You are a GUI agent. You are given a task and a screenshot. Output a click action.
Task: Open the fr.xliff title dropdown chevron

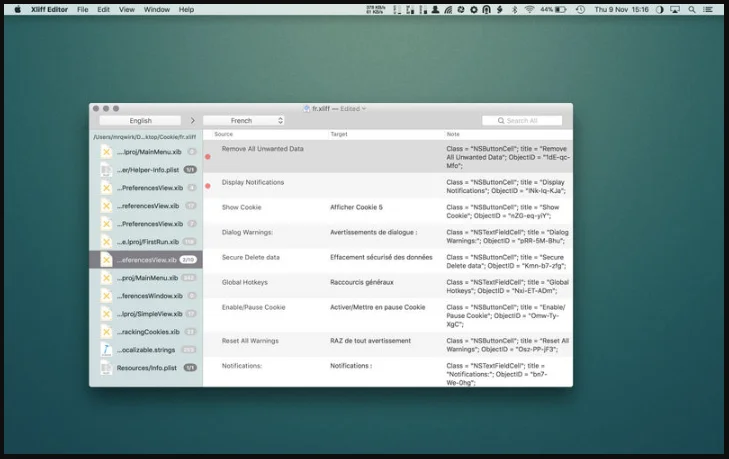pos(364,108)
